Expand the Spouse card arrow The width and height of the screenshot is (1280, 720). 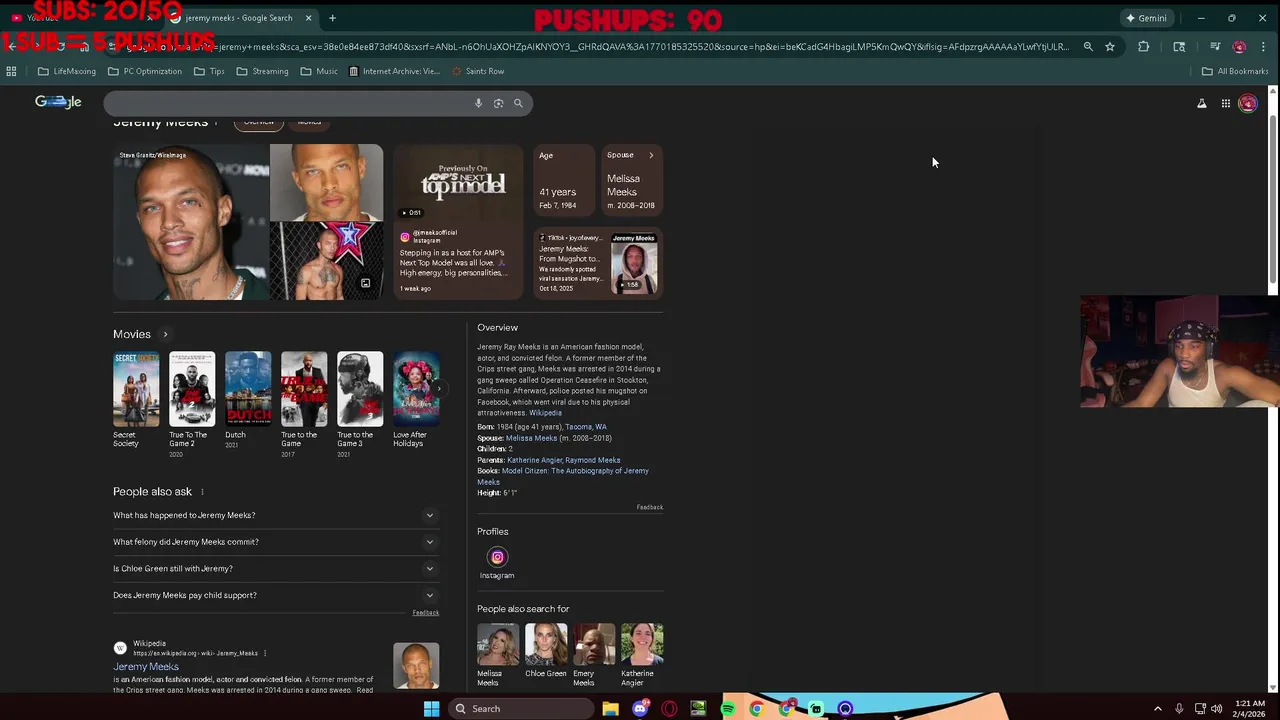[x=651, y=155]
